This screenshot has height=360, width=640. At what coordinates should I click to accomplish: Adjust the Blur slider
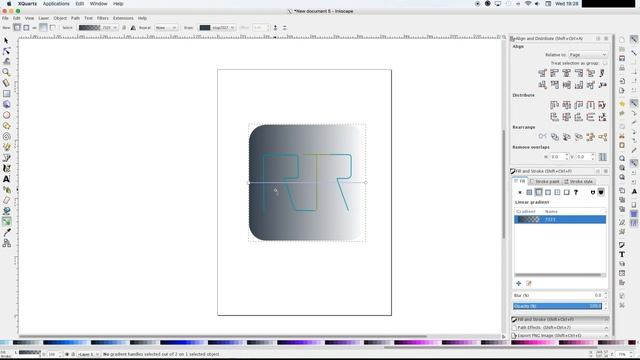click(557, 295)
